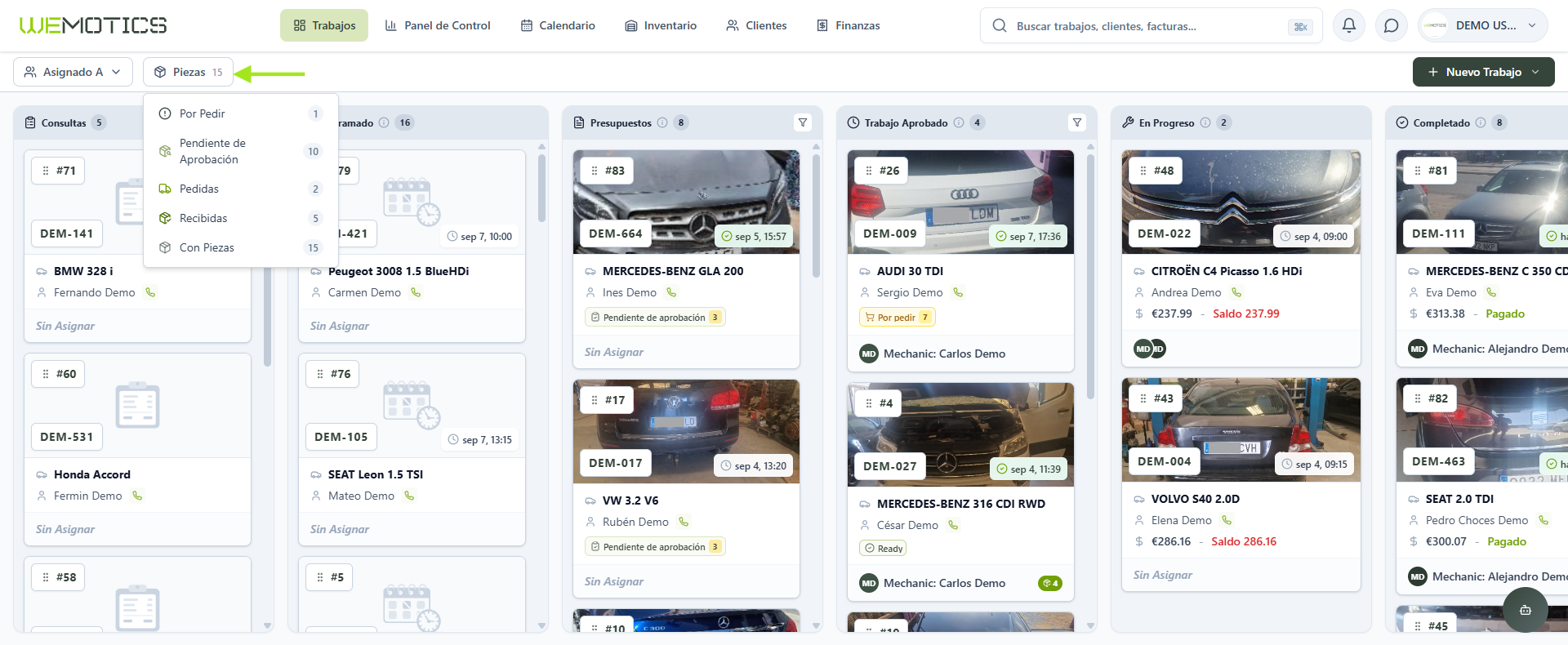
Task: Show info for Presupuestos column
Action: click(x=662, y=122)
